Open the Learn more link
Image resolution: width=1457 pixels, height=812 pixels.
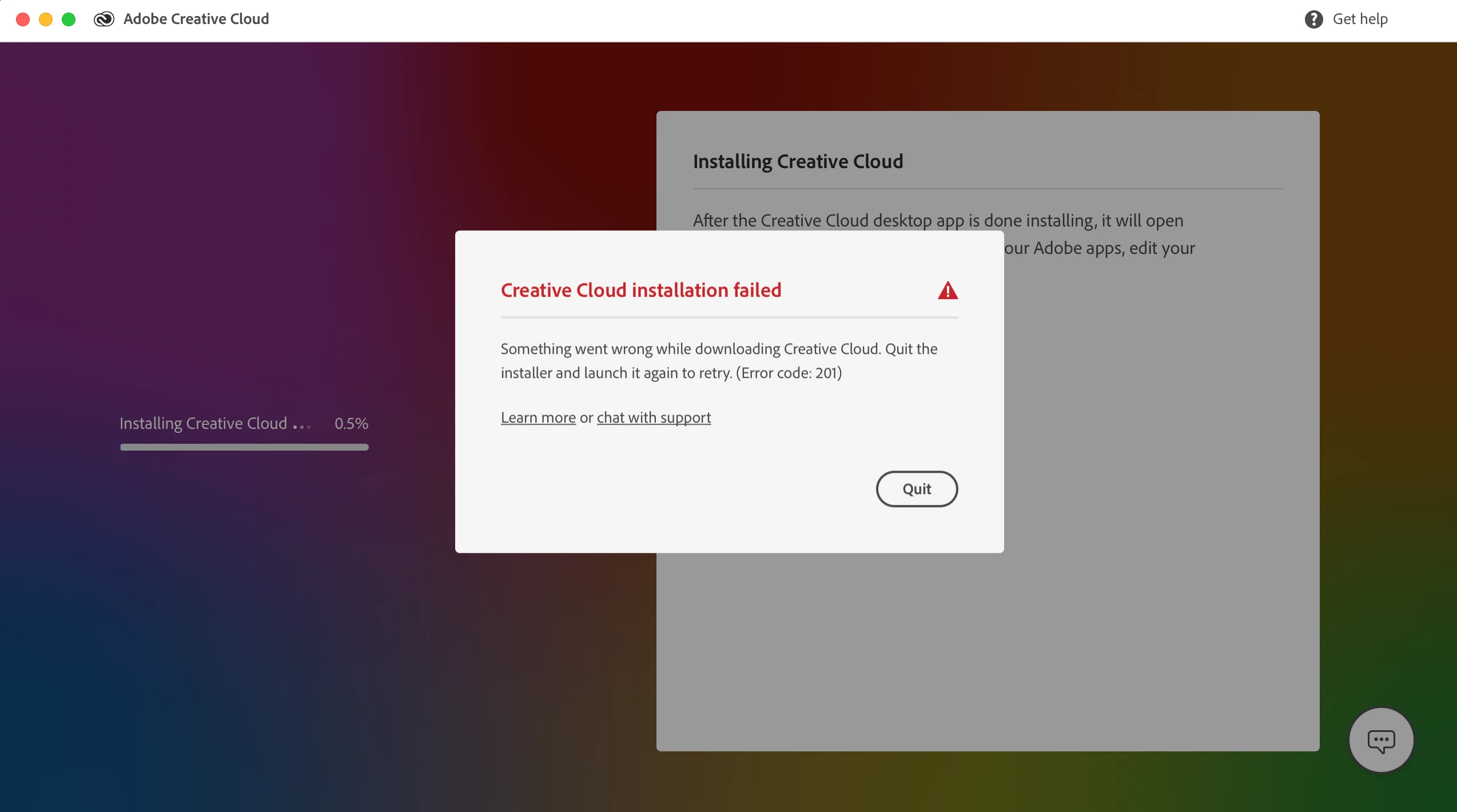[x=538, y=417]
